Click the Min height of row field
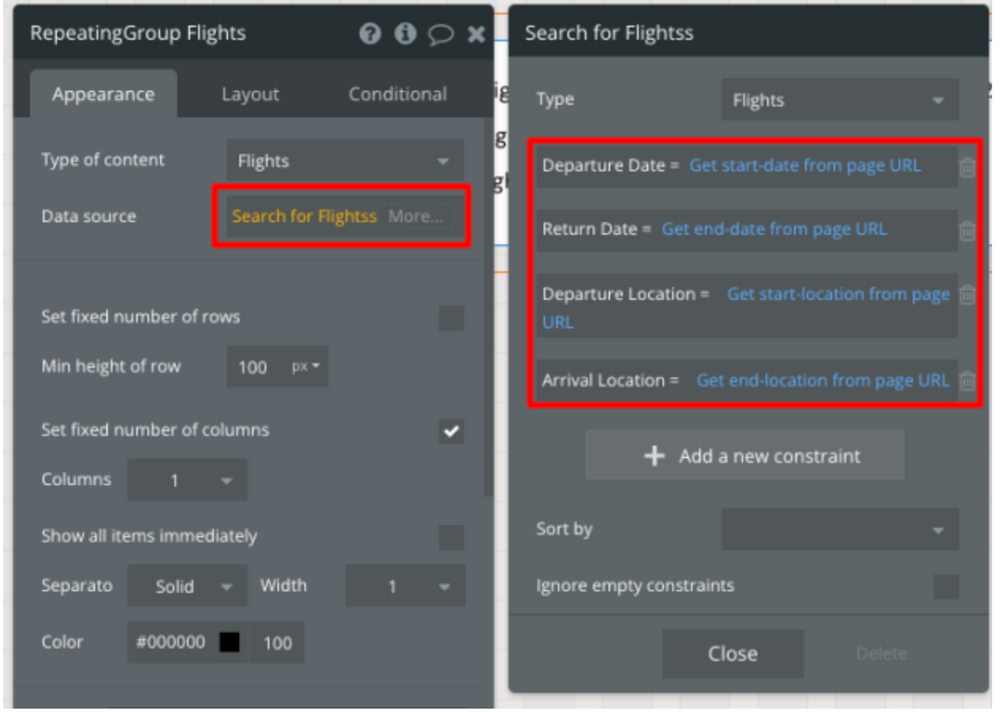This screenshot has height=712, width=1000. coord(254,367)
